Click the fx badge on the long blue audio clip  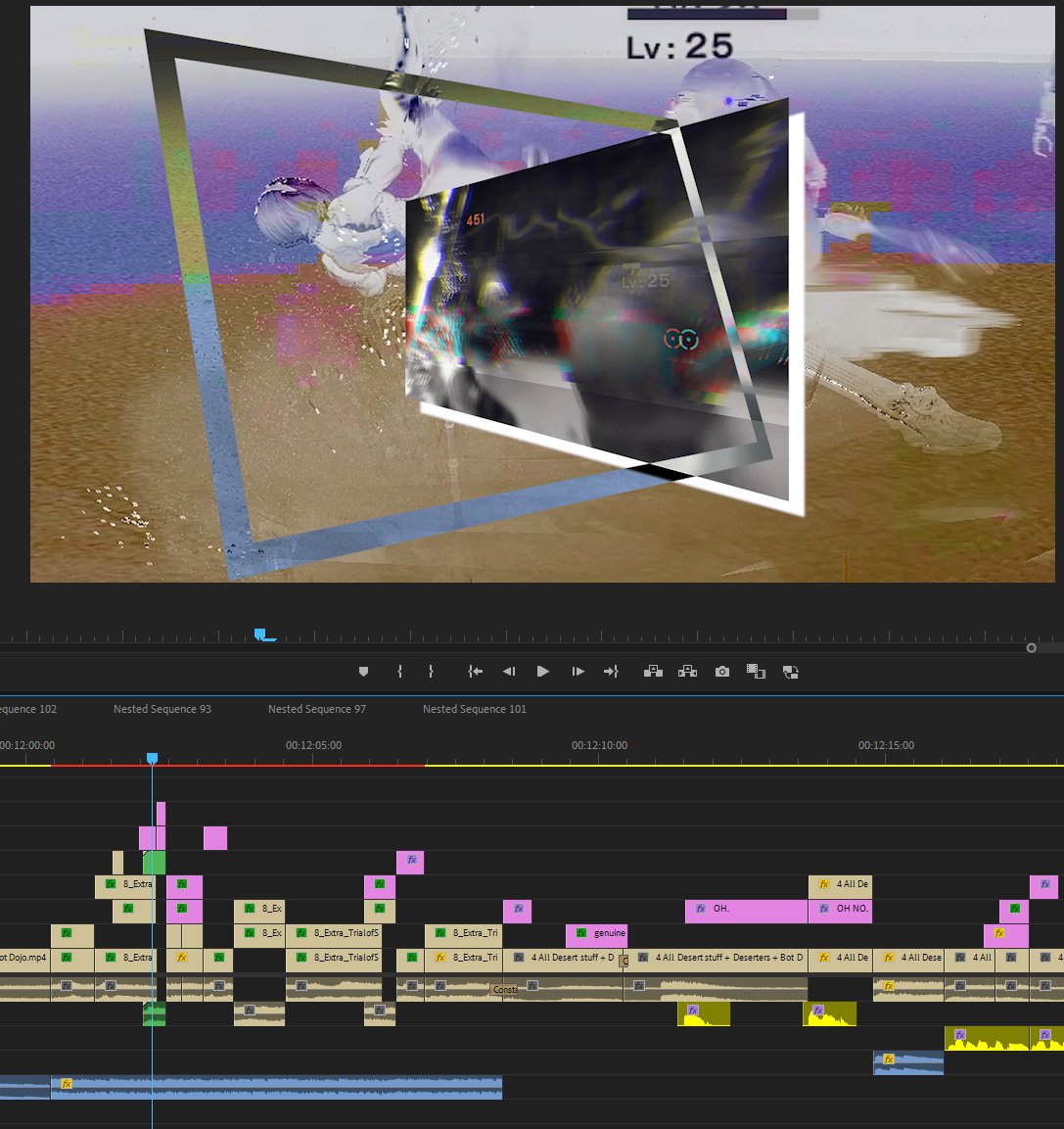[x=67, y=1083]
